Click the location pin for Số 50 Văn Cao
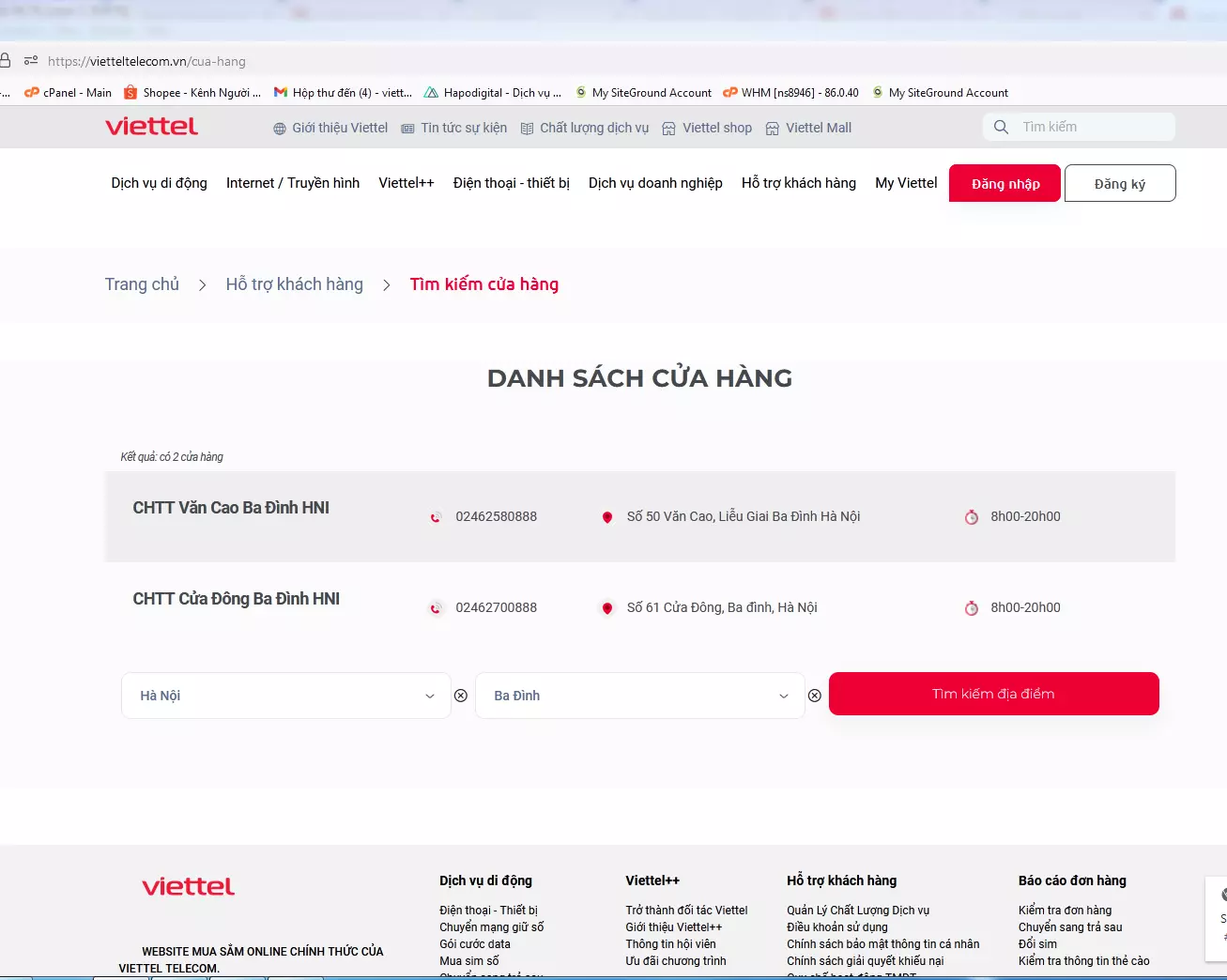This screenshot has height=980, width=1227. coord(607,517)
